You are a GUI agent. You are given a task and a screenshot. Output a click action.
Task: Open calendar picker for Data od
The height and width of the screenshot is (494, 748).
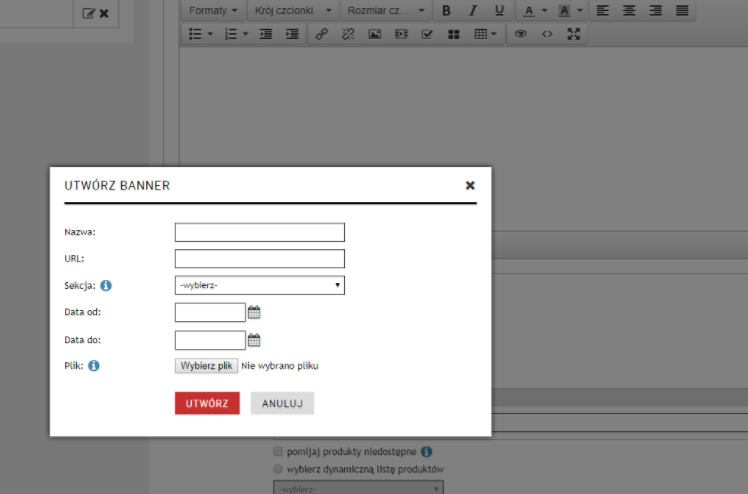(254, 312)
